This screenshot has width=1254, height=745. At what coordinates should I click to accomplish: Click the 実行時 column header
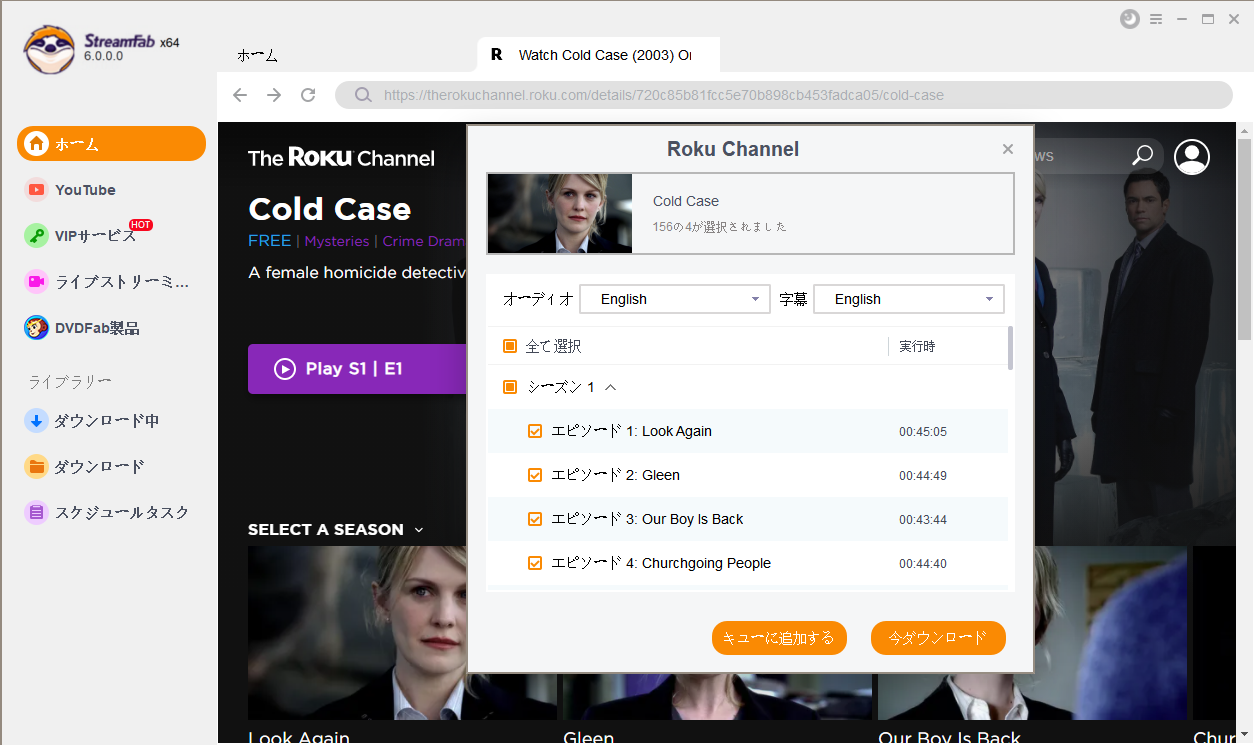pos(917,346)
